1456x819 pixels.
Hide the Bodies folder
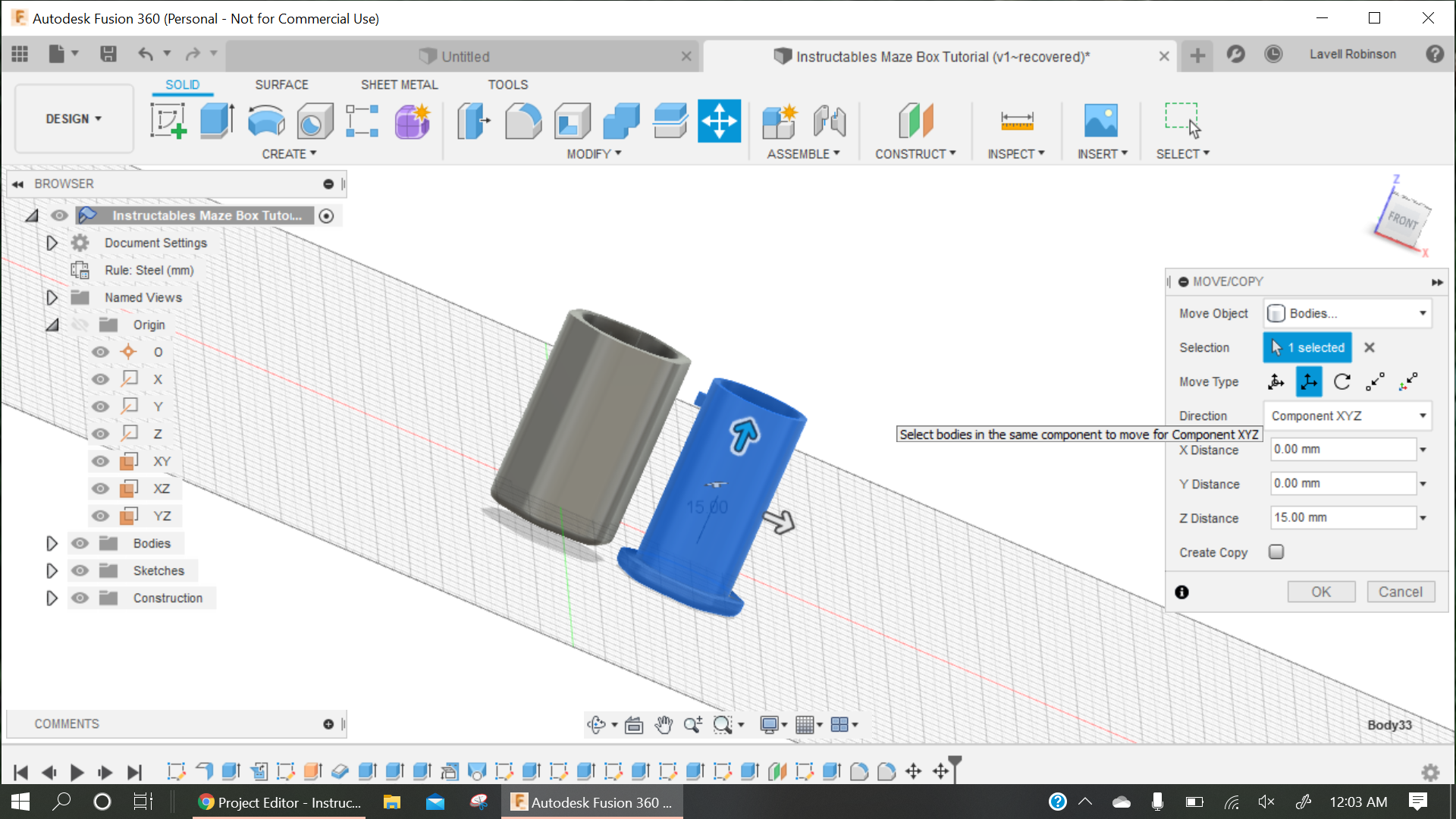(x=80, y=543)
